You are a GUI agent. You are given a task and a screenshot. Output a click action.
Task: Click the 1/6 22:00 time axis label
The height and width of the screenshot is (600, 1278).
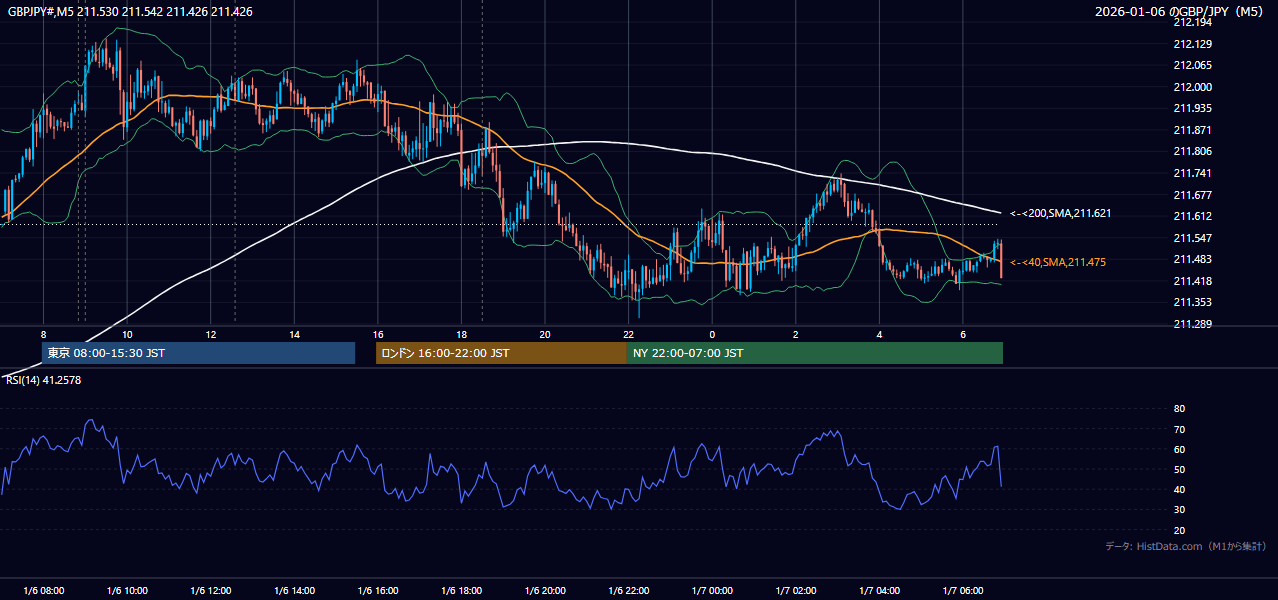pyautogui.click(x=628, y=590)
